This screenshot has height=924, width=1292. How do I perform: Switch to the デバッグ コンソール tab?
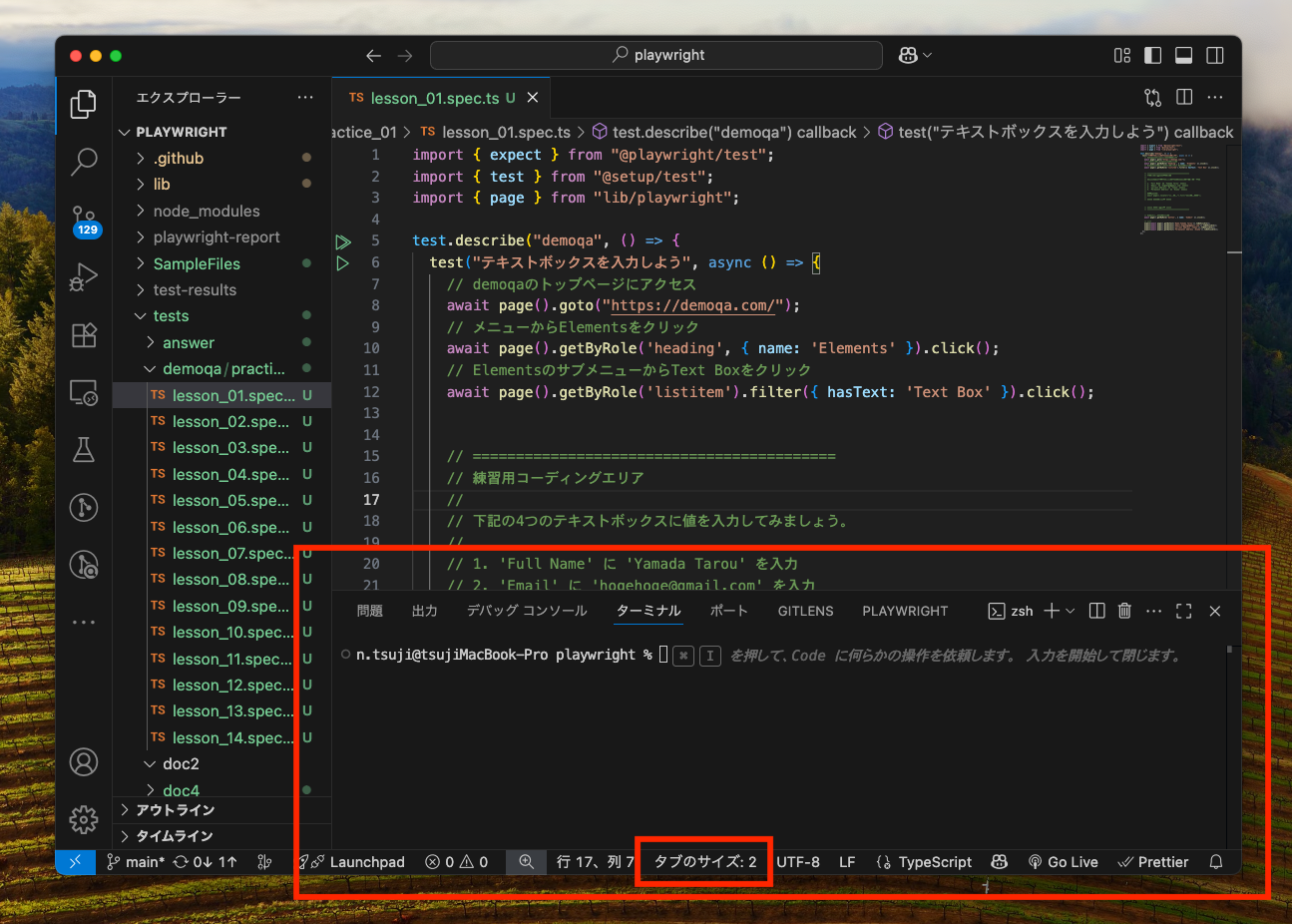[x=527, y=611]
